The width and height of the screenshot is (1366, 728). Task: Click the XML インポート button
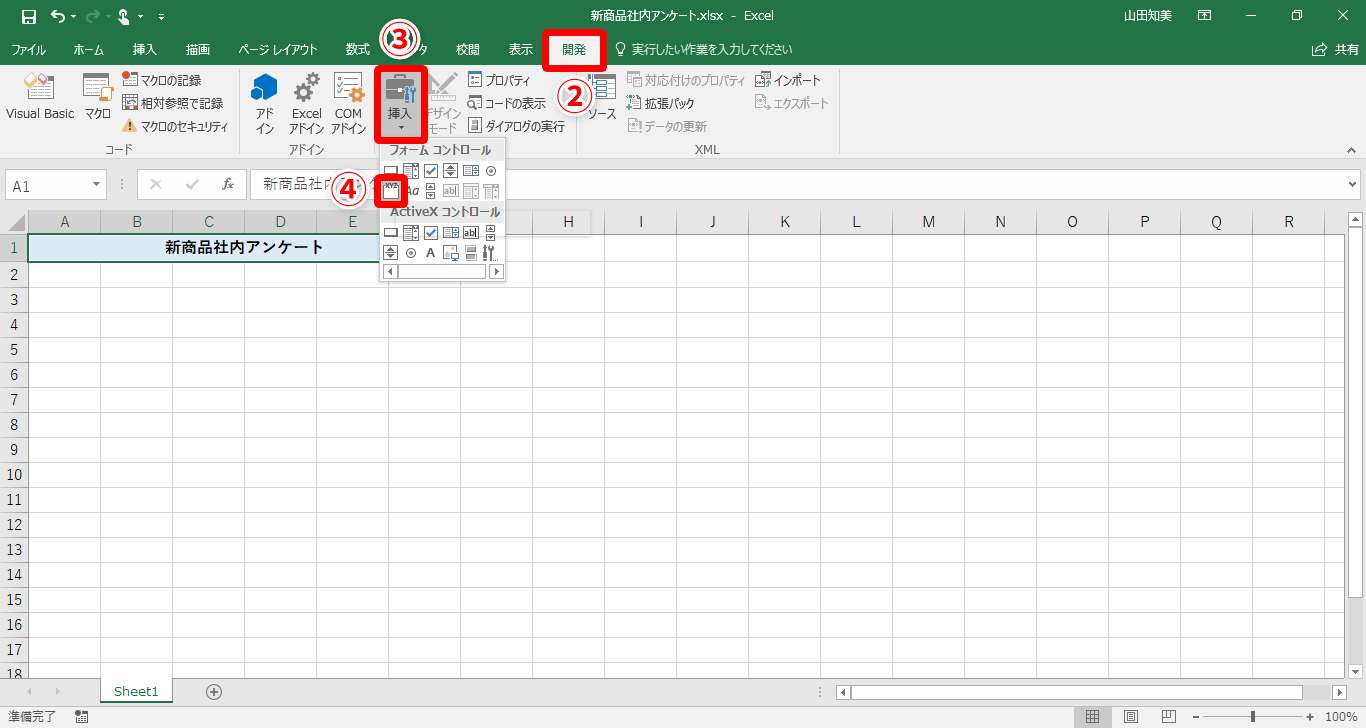(x=788, y=80)
